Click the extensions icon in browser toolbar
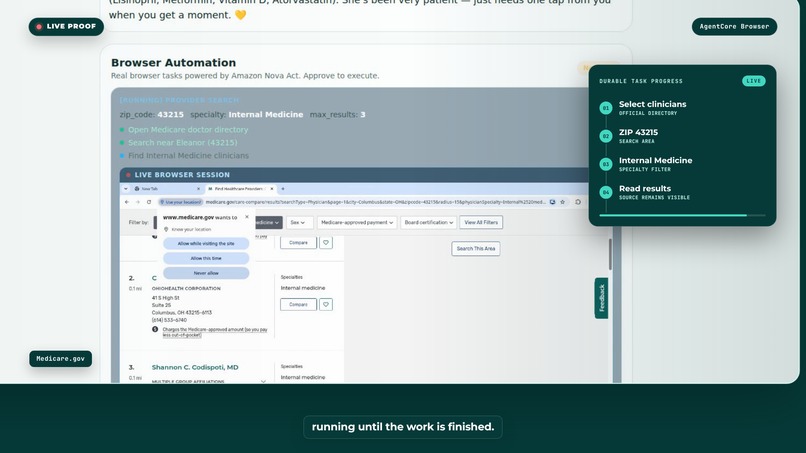Viewport: 806px width, 453px height. [578, 202]
